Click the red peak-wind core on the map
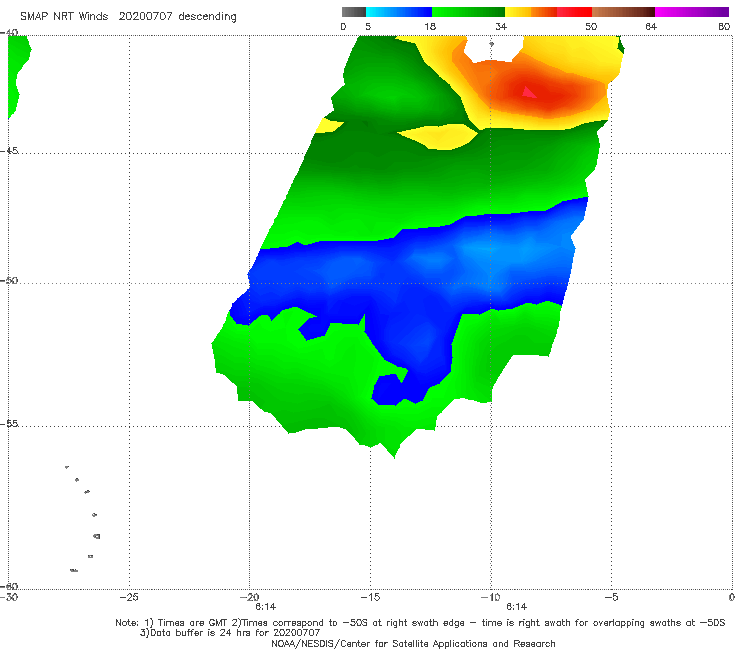 click(x=529, y=92)
